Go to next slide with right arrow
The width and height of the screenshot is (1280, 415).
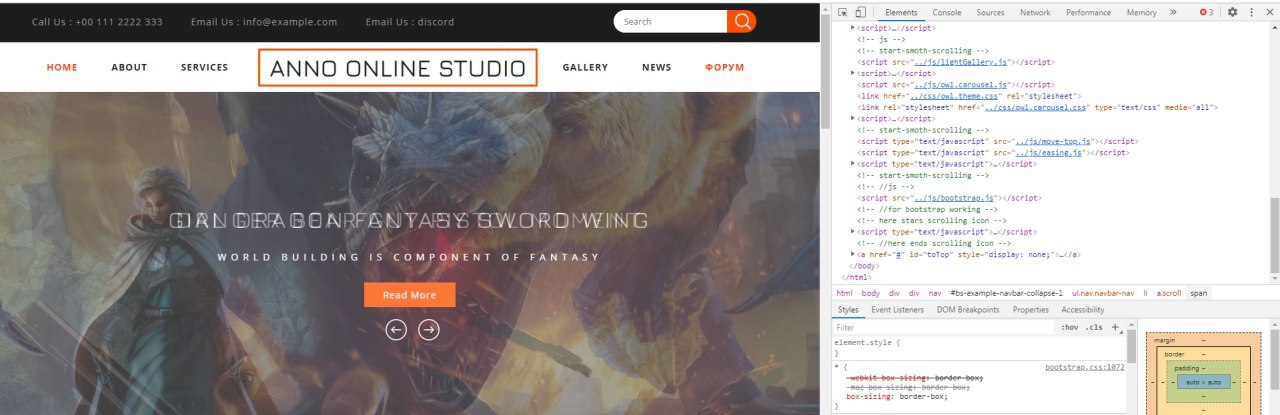429,329
